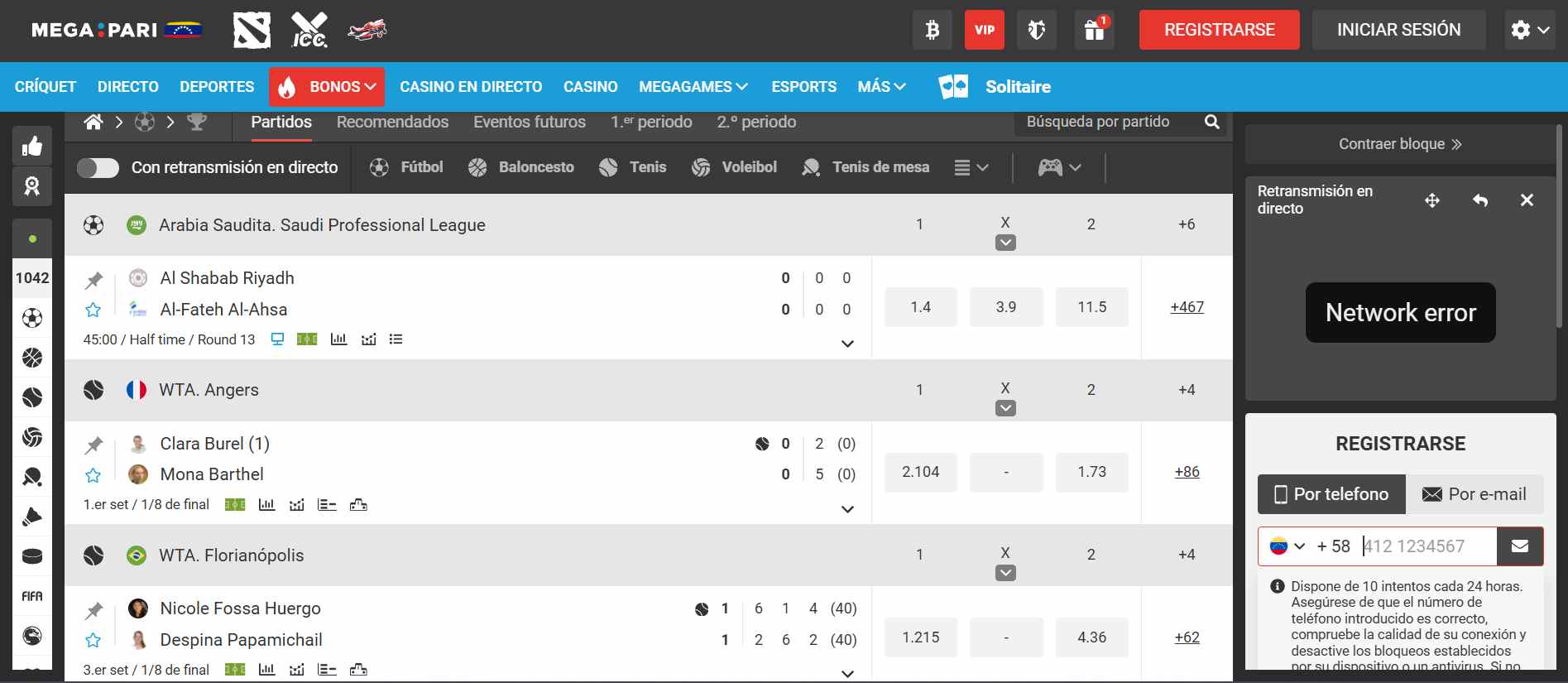Open the more sports list dropdown
The height and width of the screenshot is (683, 1568).
click(x=971, y=168)
